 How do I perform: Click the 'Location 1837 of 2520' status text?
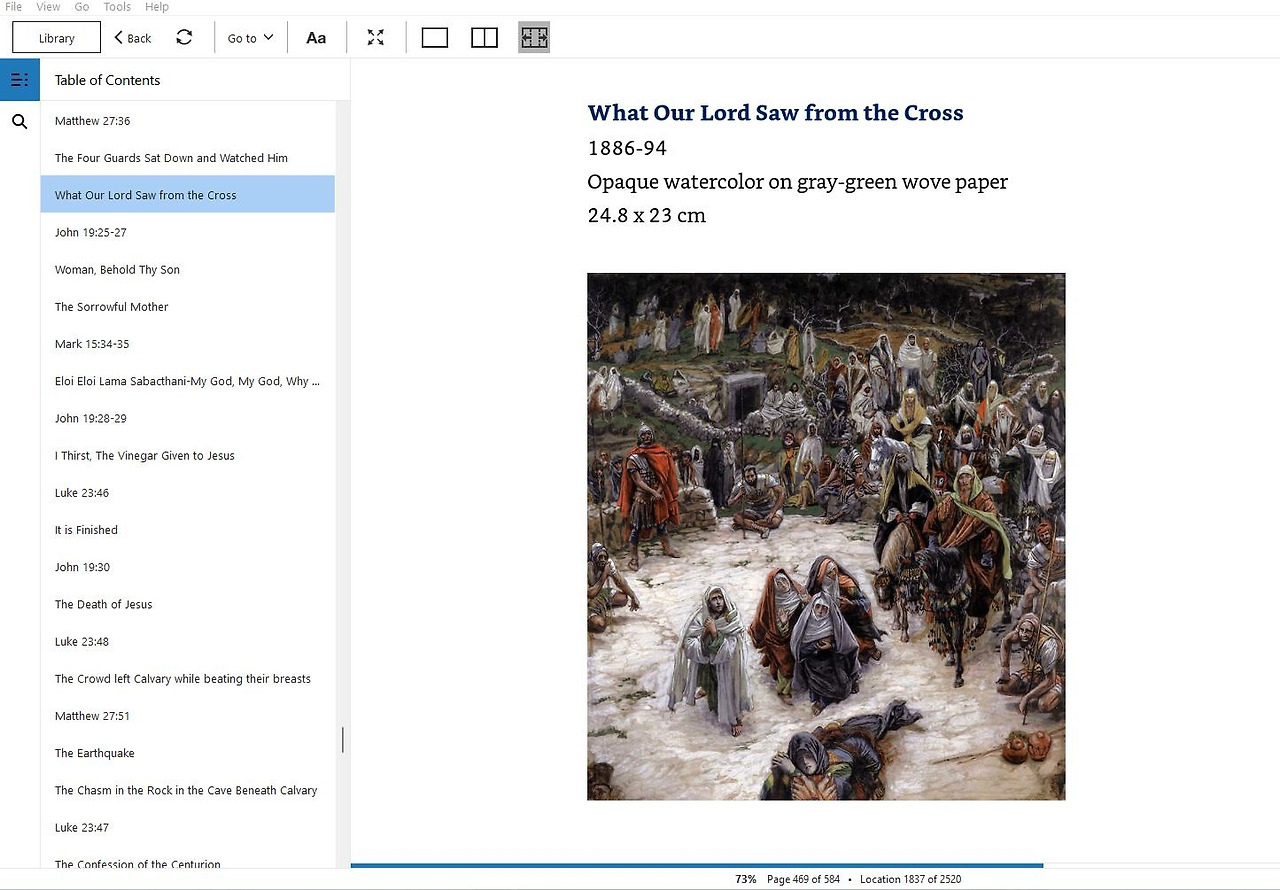[910, 879]
